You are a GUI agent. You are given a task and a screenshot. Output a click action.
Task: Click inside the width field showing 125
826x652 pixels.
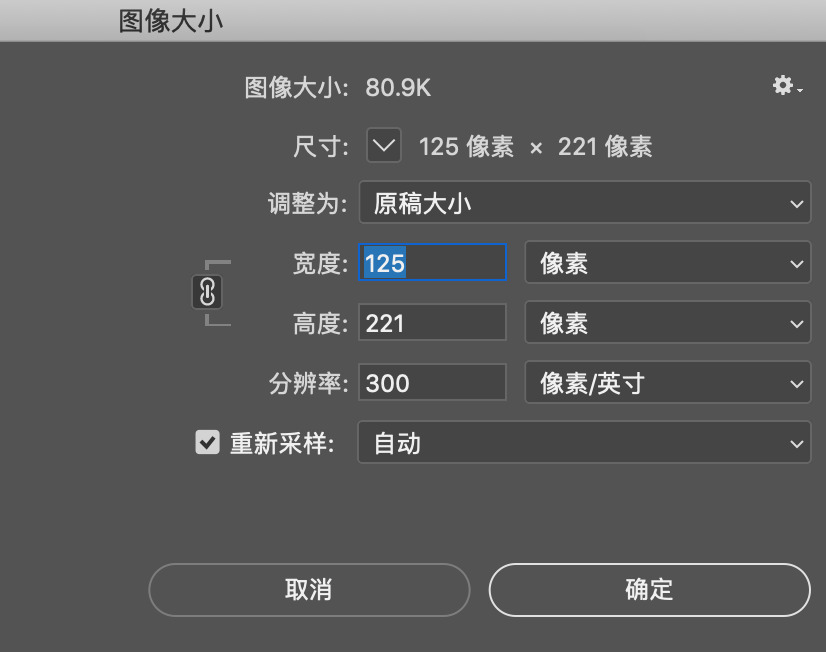pos(432,262)
